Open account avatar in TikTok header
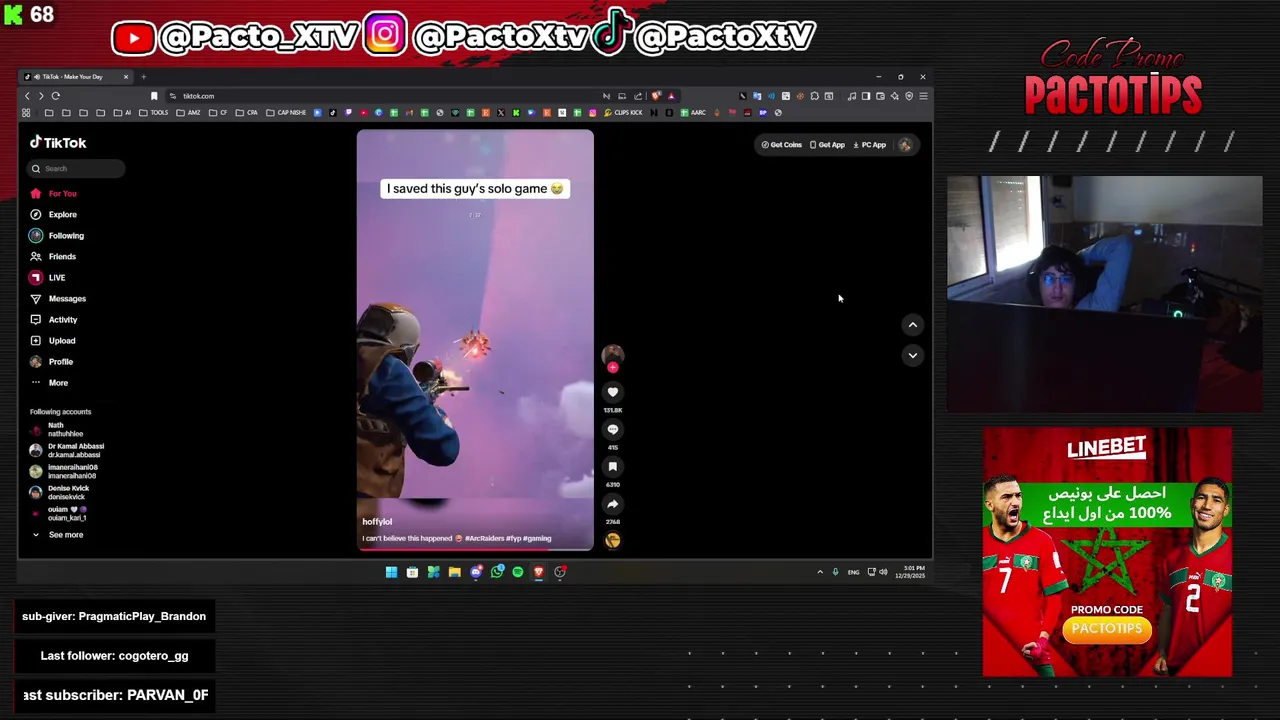1280x720 pixels. click(x=905, y=145)
